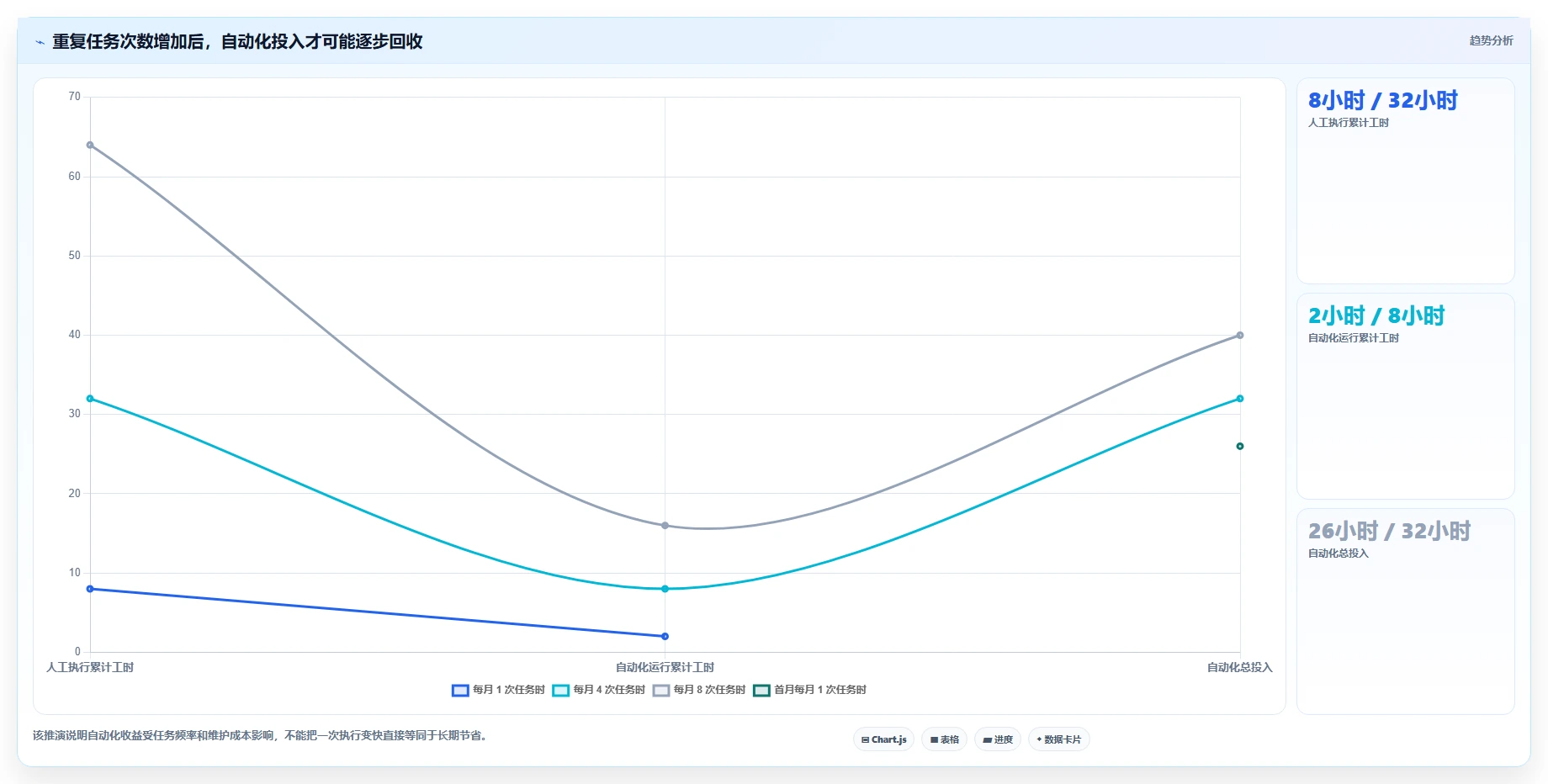This screenshot has width=1548, height=784.
Task: Click the 人工执行累计工时 card caption
Action: point(1348,123)
